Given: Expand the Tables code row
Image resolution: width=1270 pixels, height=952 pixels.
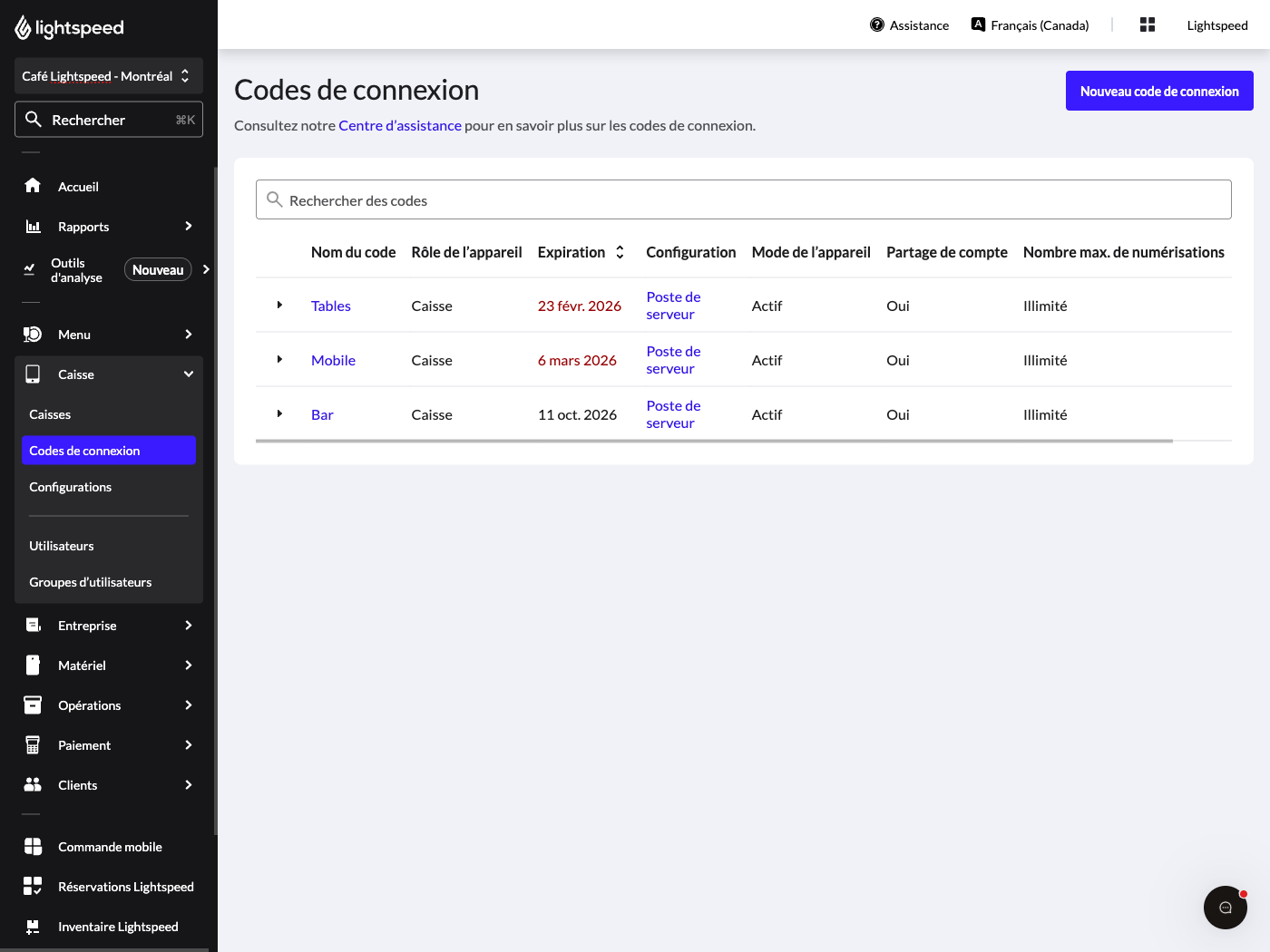Looking at the screenshot, I should tap(279, 306).
